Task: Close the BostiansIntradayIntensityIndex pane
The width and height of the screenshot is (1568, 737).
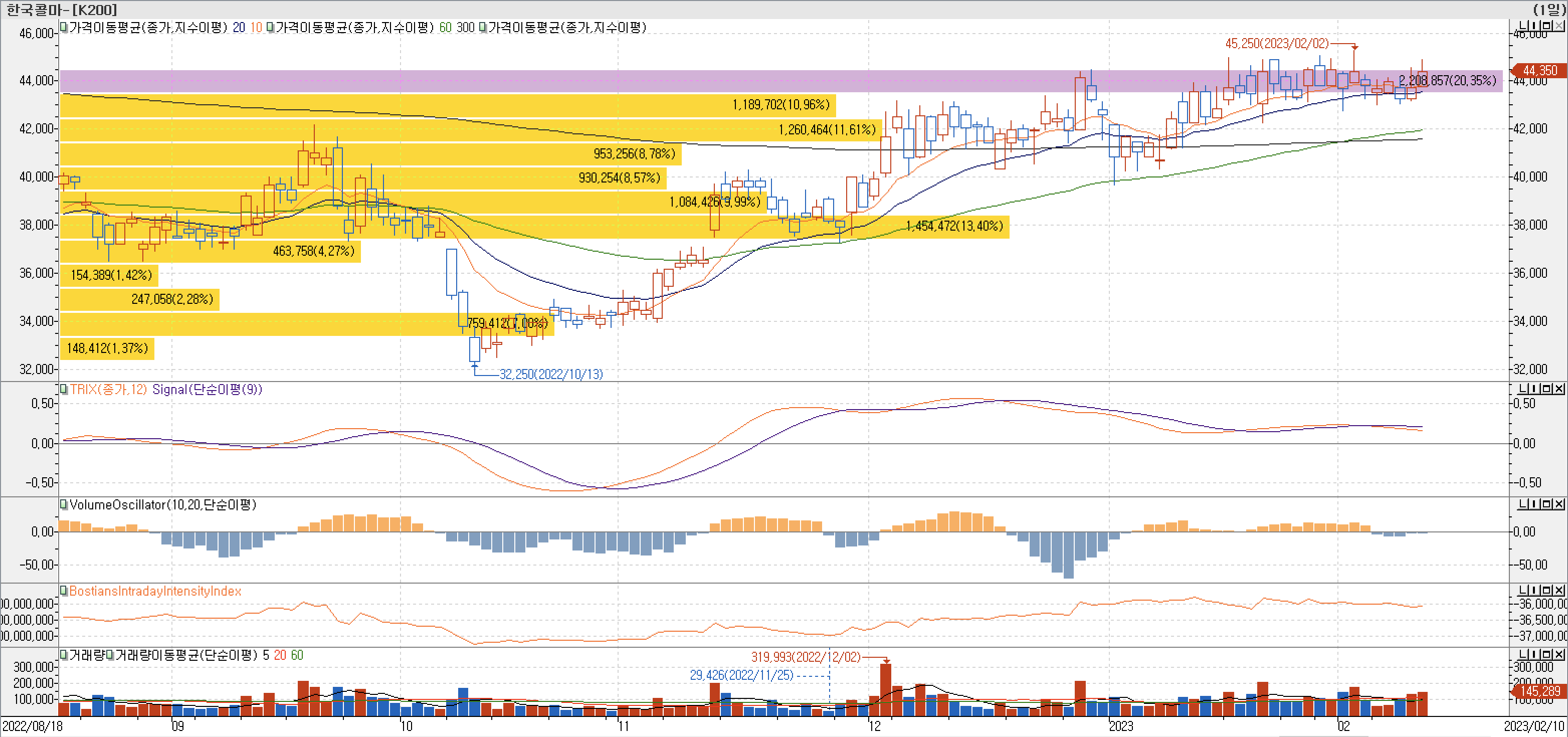Action: tap(1559, 590)
